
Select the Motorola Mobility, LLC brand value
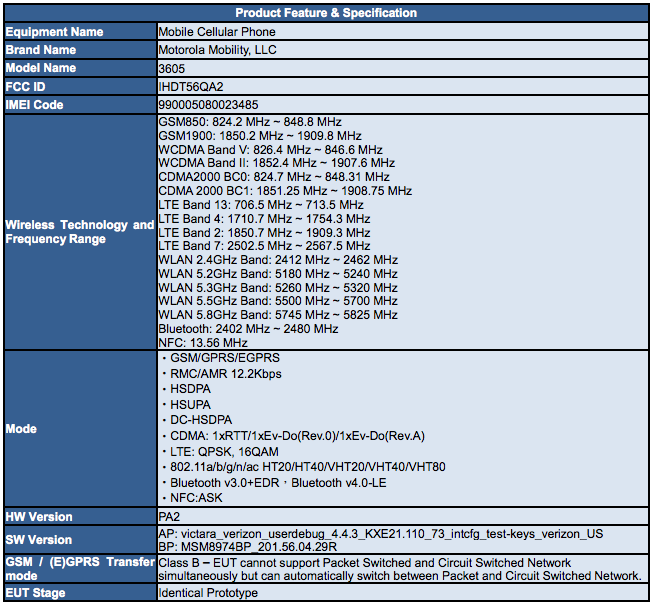click(x=217, y=49)
